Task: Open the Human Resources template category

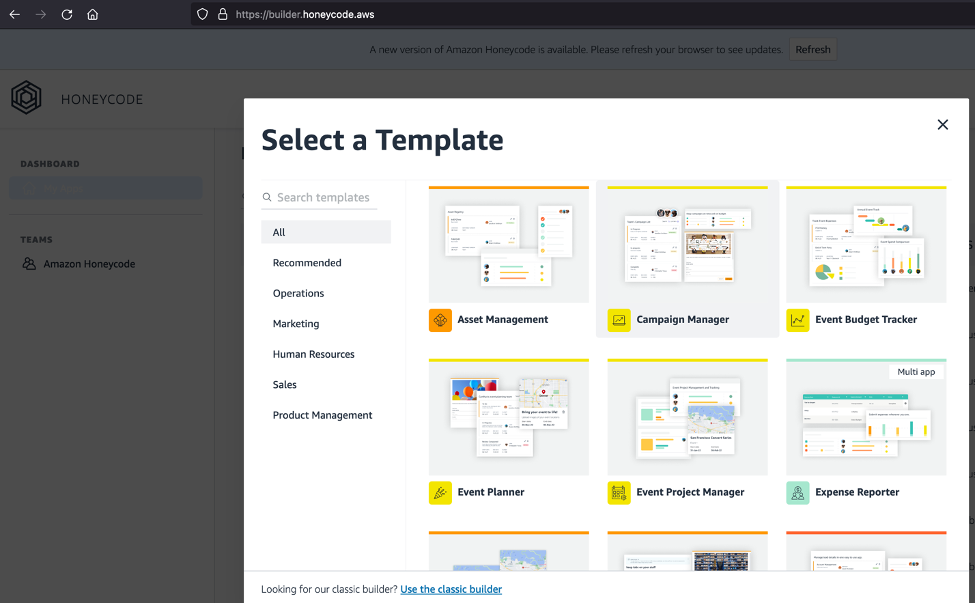Action: (x=313, y=354)
